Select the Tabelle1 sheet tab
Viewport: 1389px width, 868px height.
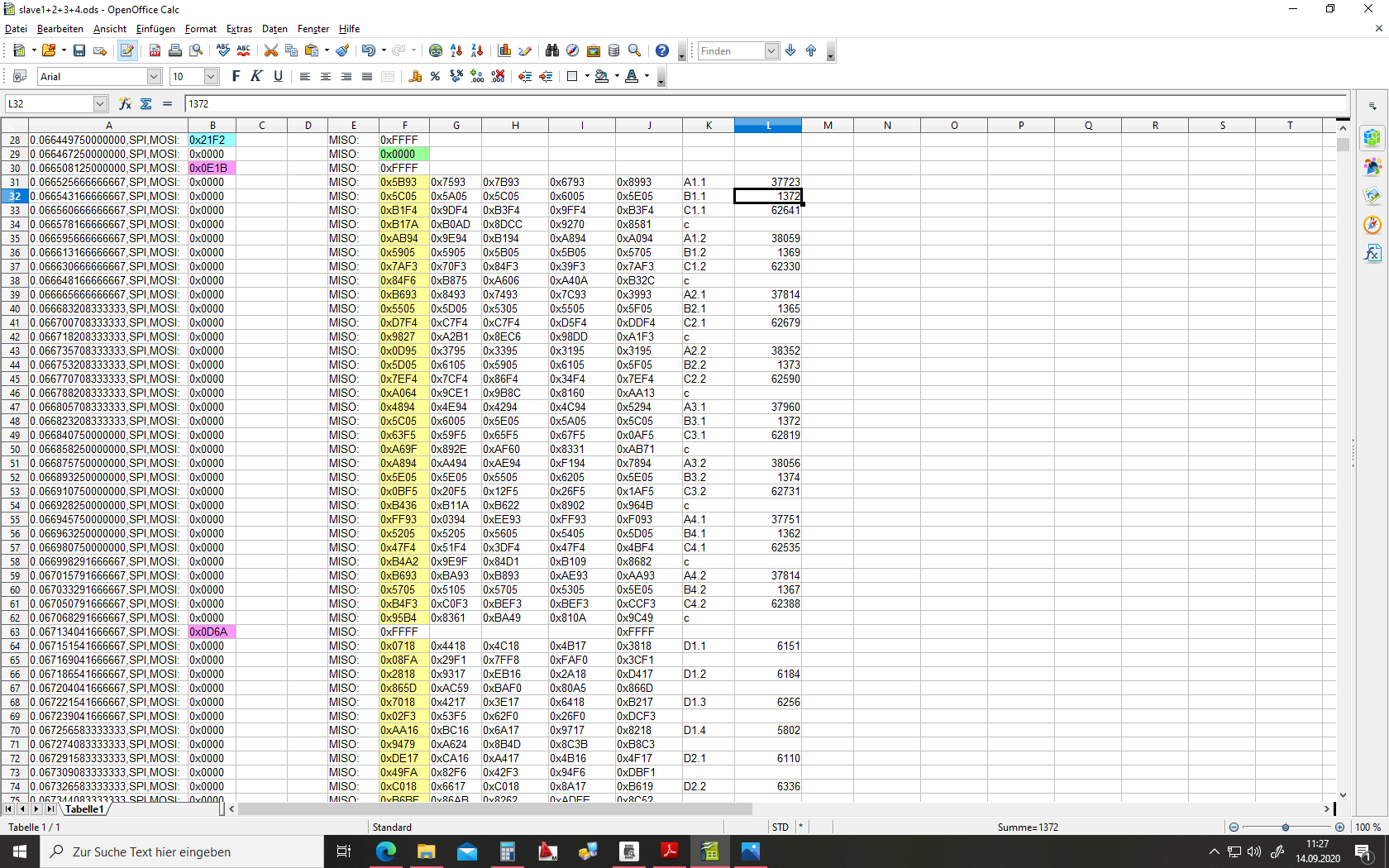[84, 809]
